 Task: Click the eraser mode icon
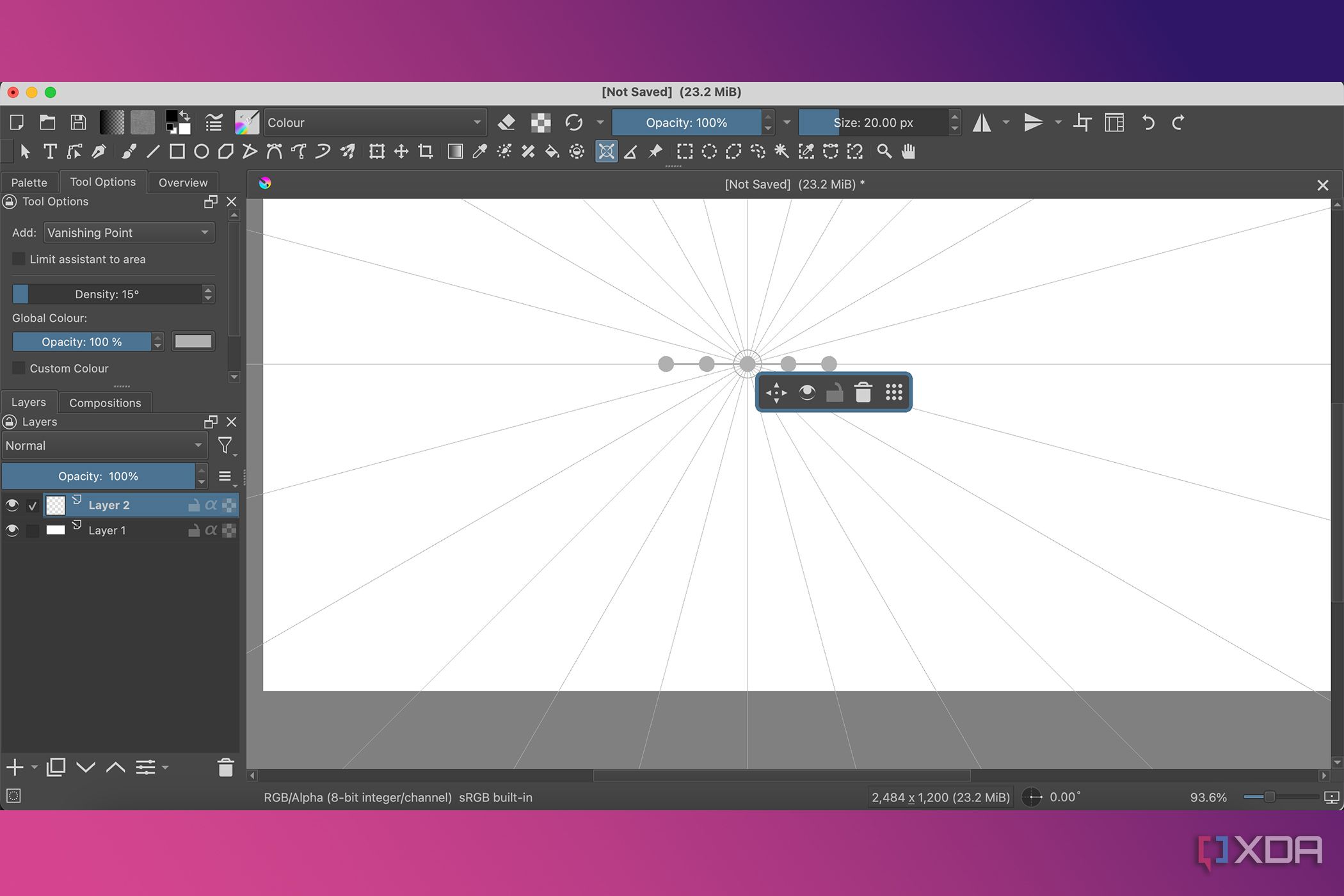point(506,122)
